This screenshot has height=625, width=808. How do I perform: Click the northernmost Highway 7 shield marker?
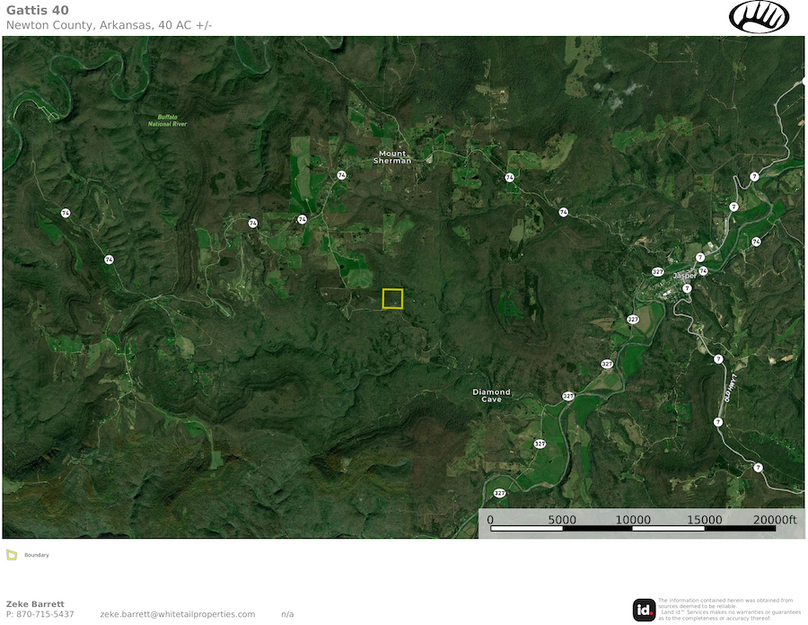[x=754, y=176]
